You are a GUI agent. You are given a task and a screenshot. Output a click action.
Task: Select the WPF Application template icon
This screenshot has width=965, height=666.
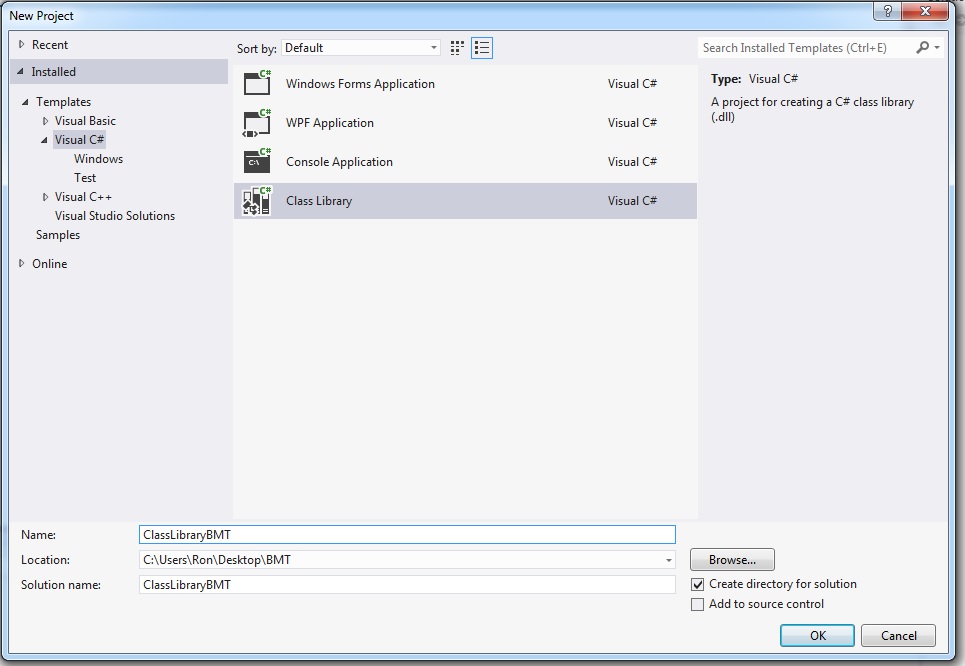[x=257, y=122]
